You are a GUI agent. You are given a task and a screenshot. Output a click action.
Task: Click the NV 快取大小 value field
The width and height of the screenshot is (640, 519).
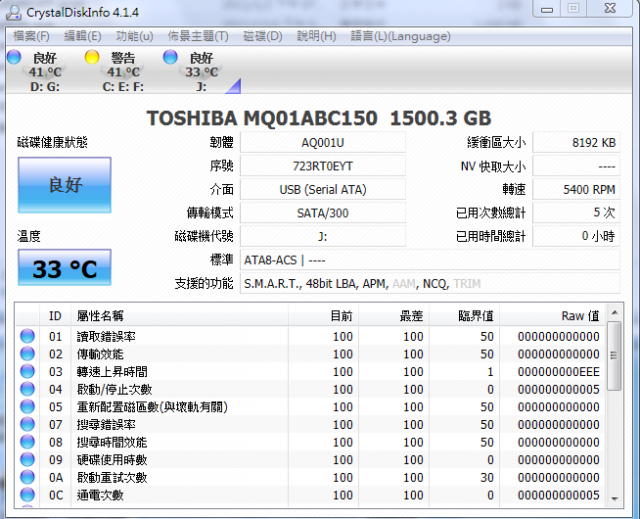(x=576, y=166)
